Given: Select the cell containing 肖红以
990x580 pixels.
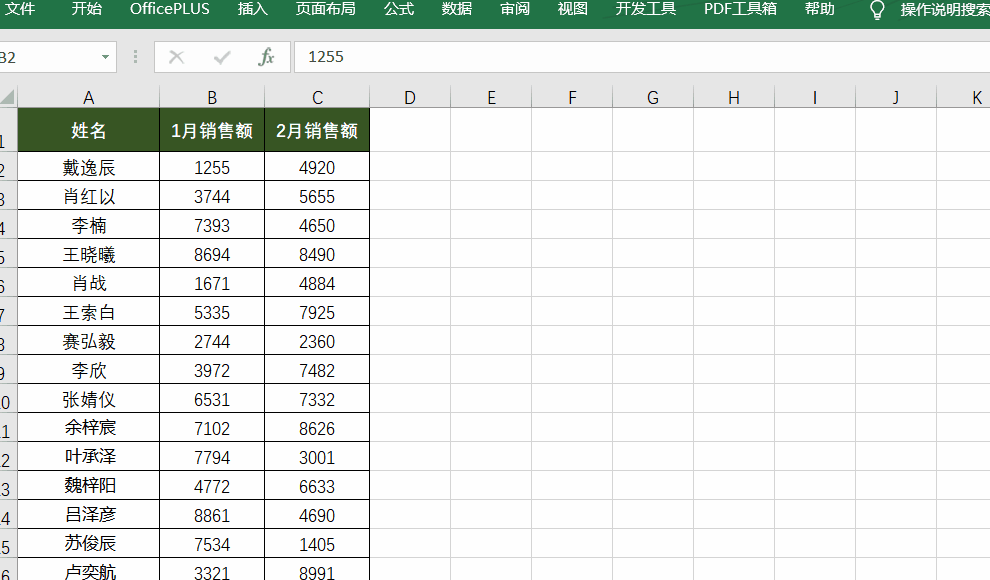Looking at the screenshot, I should tap(88, 196).
